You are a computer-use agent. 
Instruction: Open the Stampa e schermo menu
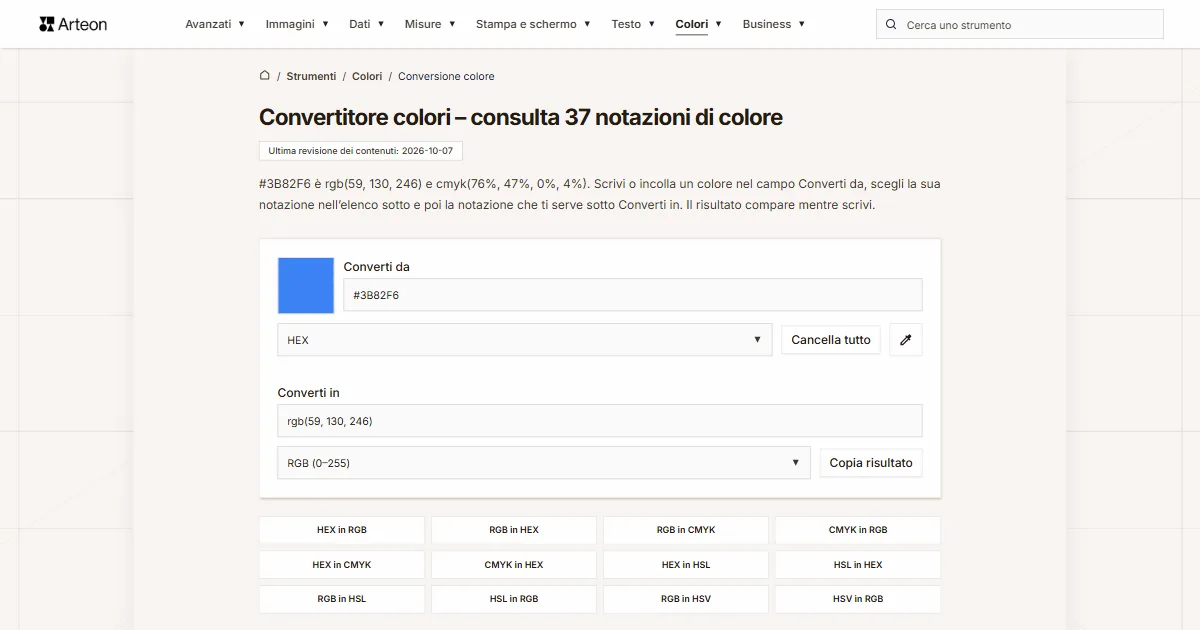coord(533,24)
